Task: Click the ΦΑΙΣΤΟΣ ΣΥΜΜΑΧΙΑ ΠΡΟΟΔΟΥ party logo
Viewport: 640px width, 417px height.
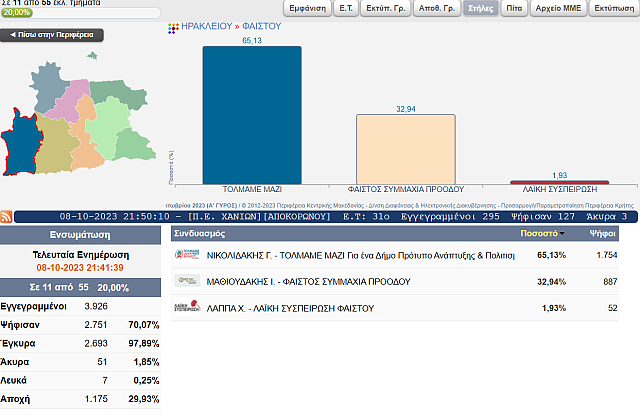Action: 186,281
